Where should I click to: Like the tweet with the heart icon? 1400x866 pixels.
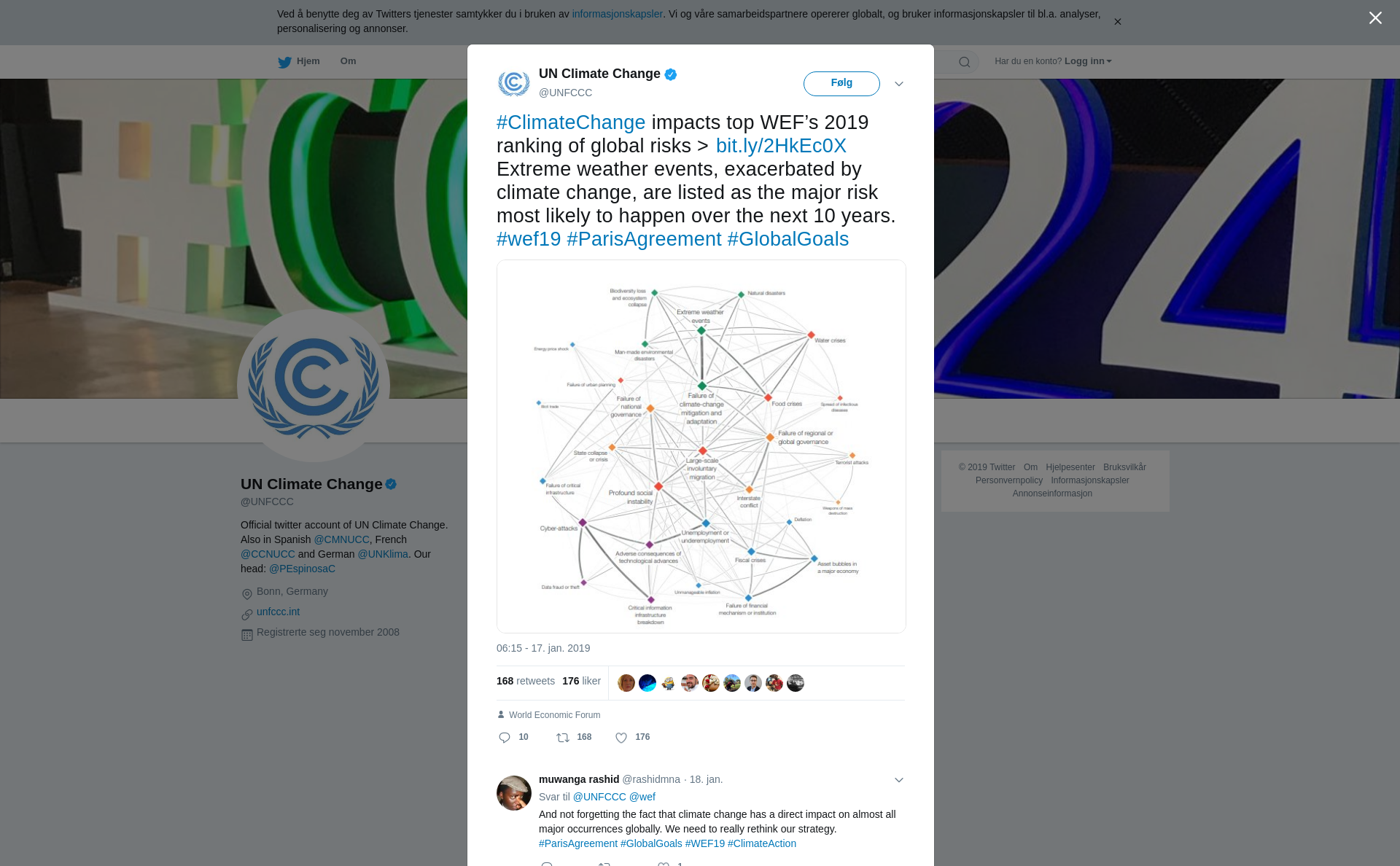pyautogui.click(x=621, y=738)
